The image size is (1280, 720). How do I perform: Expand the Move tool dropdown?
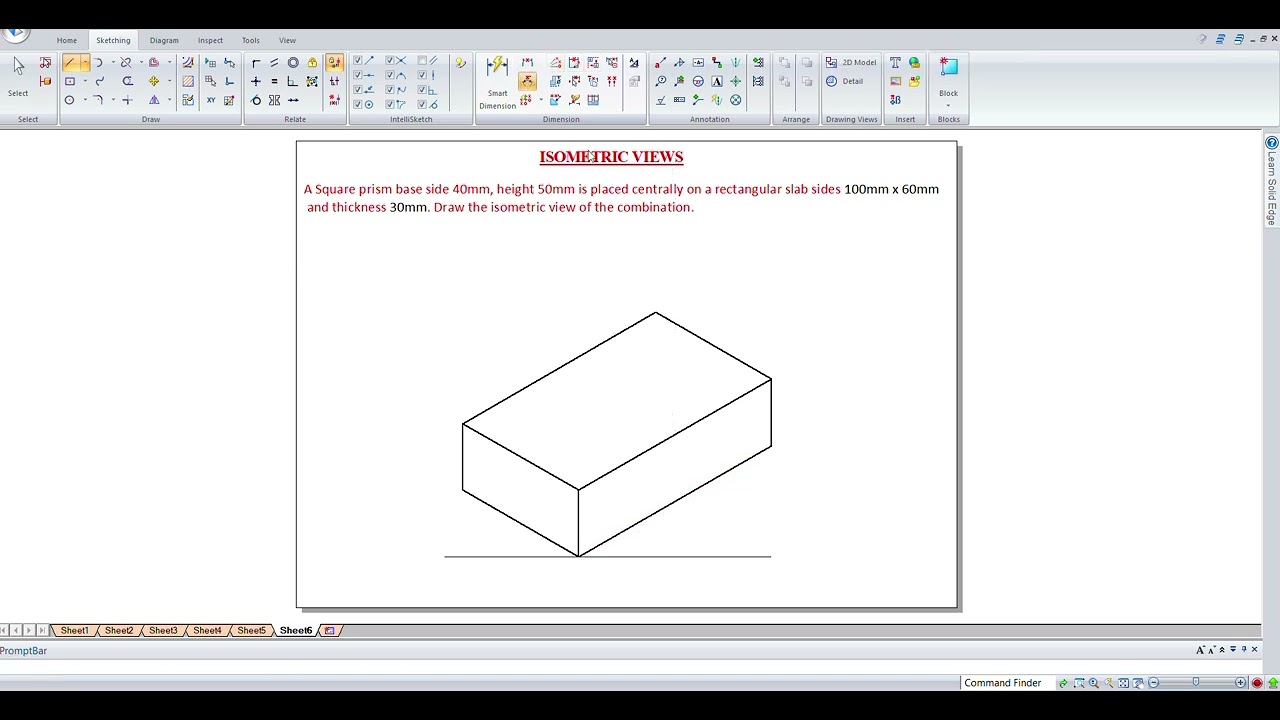[x=168, y=81]
